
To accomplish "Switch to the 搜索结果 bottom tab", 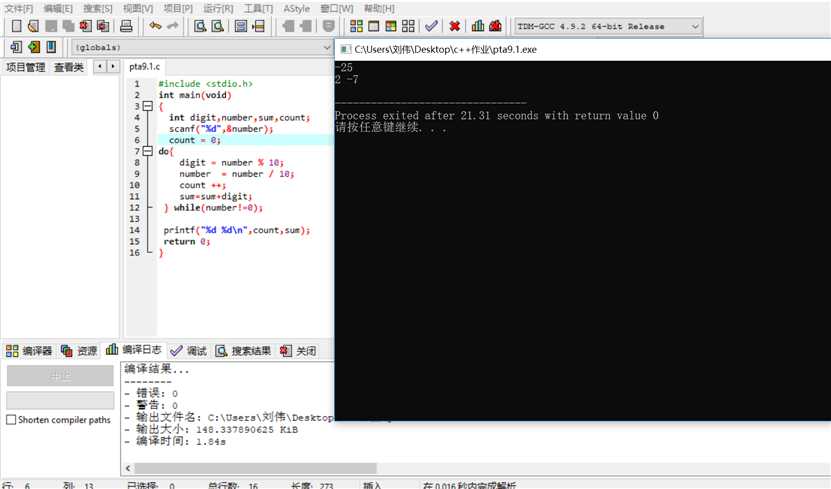I will 243,351.
